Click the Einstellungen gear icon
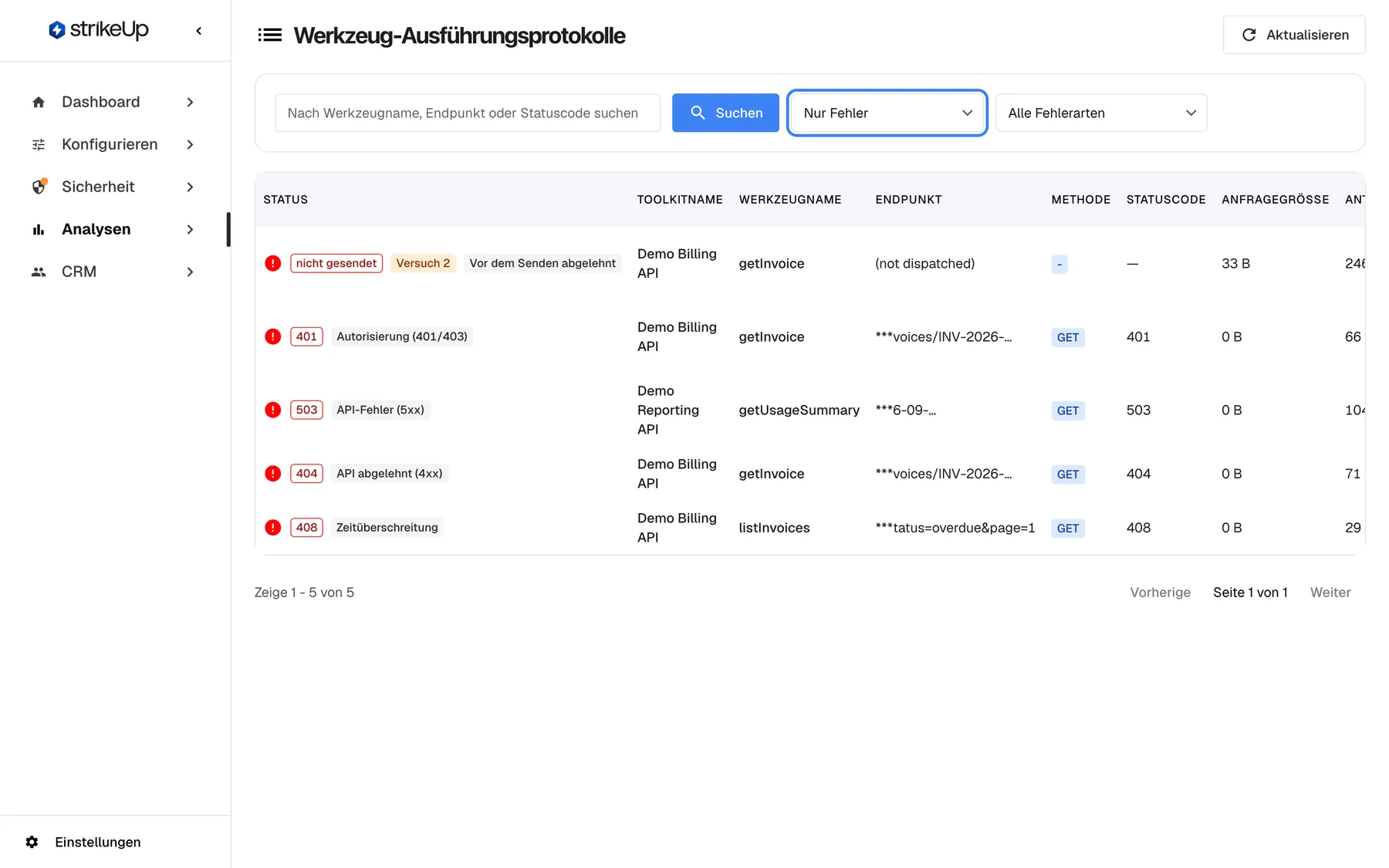 [32, 842]
